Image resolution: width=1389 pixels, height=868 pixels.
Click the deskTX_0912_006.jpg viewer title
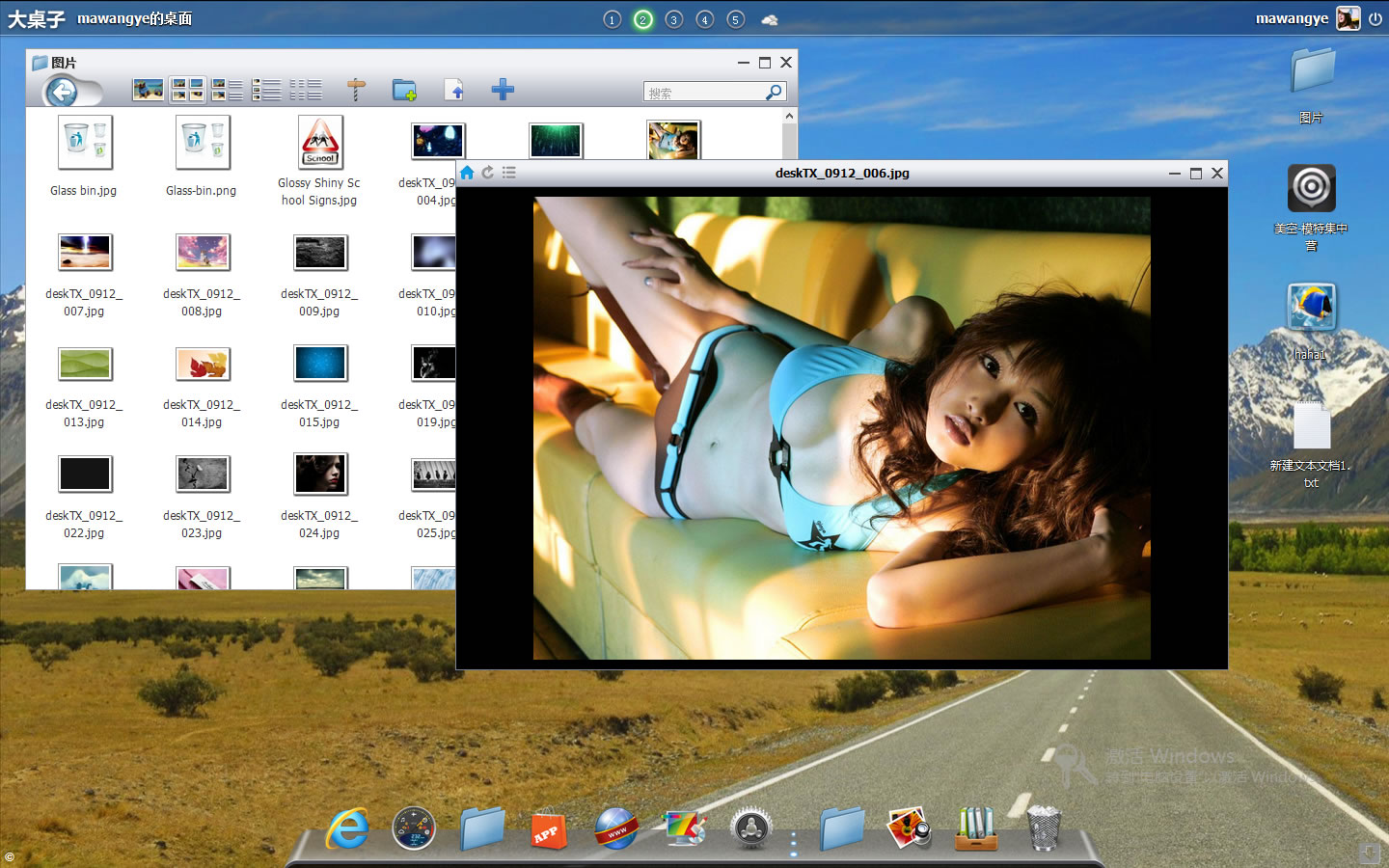pos(842,174)
